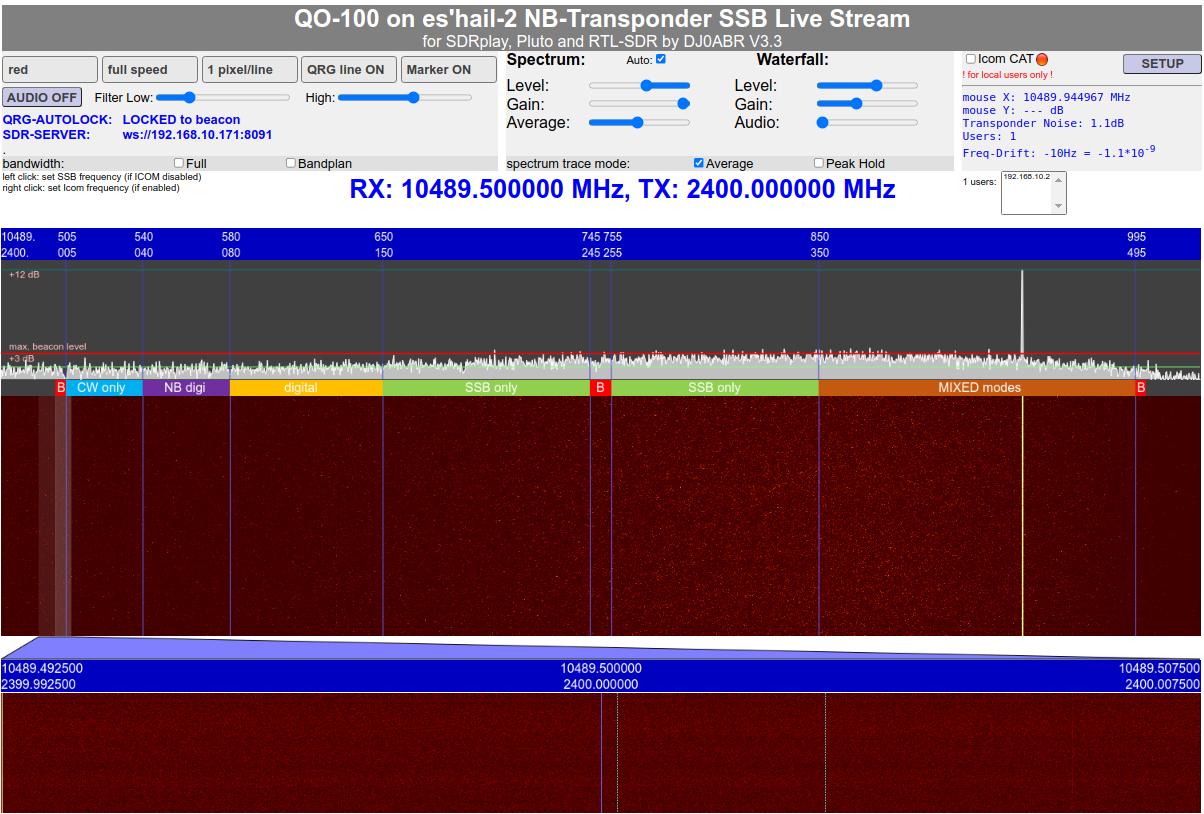This screenshot has width=1204, height=814.
Task: Select the NB digi band segment
Action: [x=185, y=387]
